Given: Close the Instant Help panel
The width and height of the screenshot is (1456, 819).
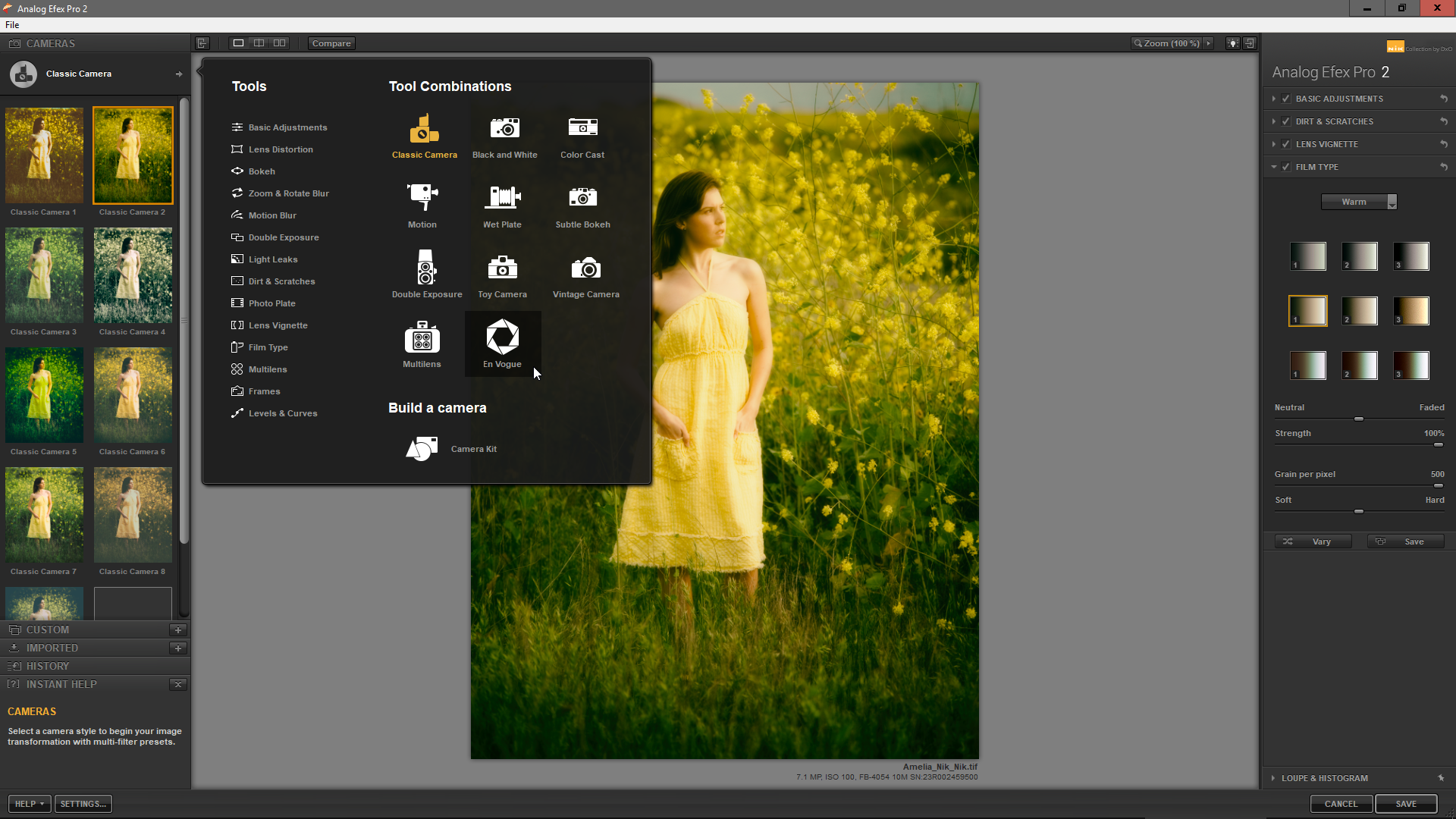Looking at the screenshot, I should (178, 684).
